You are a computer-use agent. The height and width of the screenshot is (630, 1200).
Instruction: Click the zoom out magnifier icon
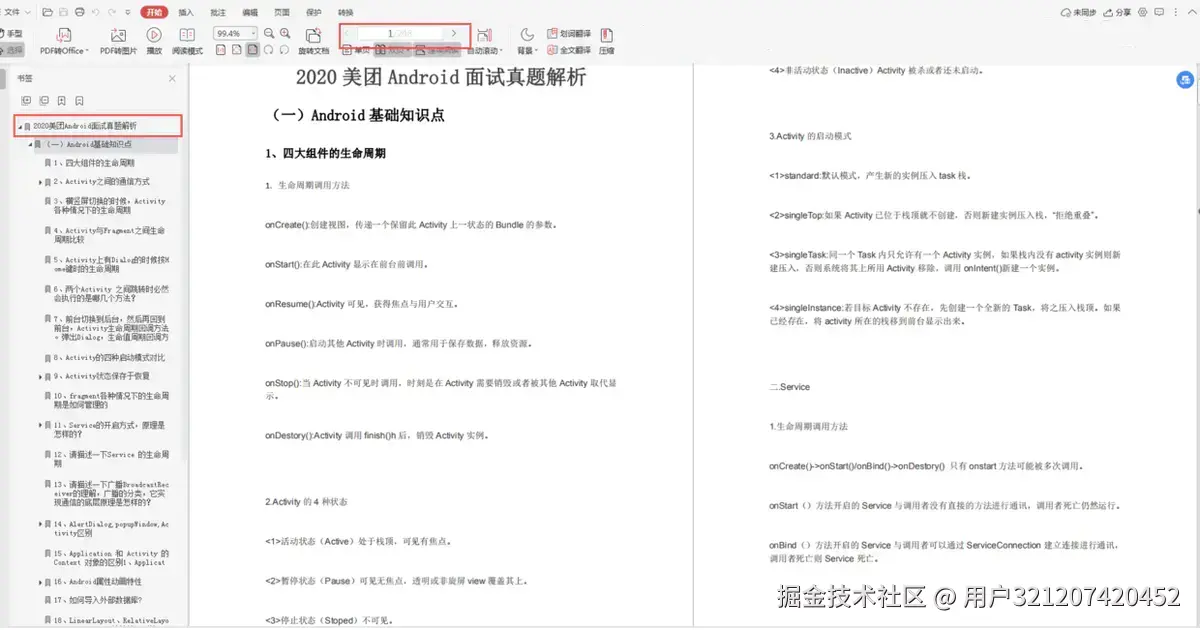click(x=269, y=34)
